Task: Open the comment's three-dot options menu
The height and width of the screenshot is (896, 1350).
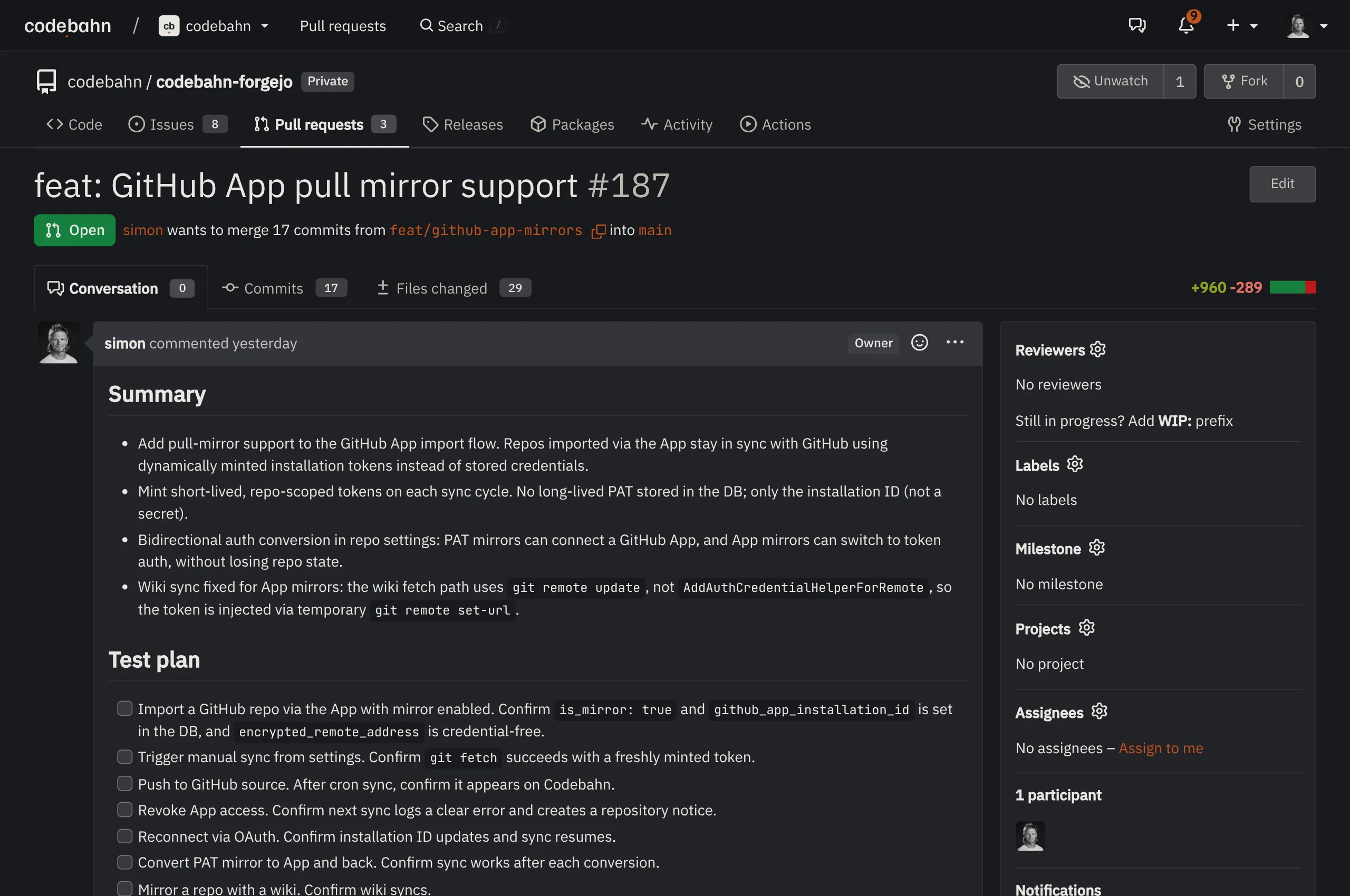Action: pyautogui.click(x=954, y=342)
